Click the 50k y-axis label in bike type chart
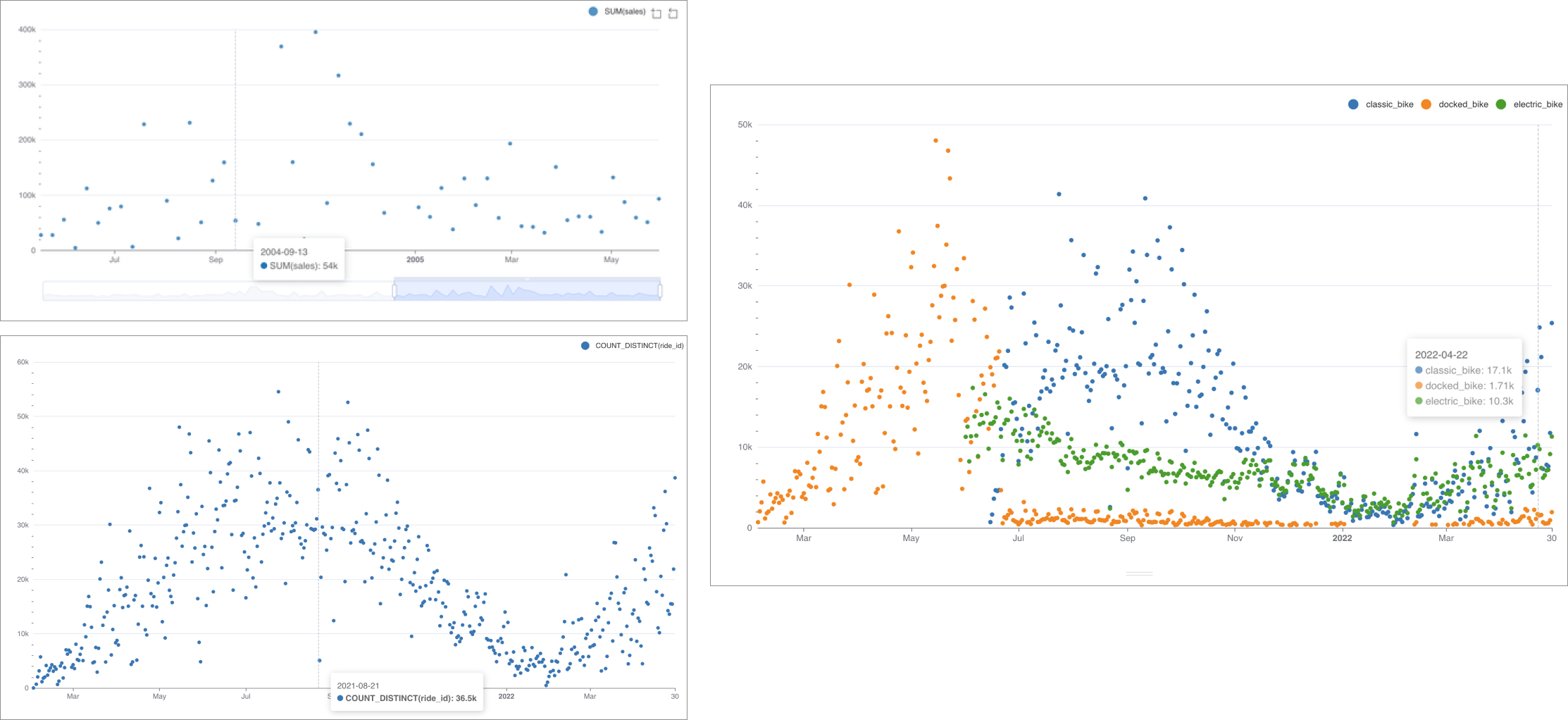This screenshot has width=1568, height=720. tap(745, 125)
